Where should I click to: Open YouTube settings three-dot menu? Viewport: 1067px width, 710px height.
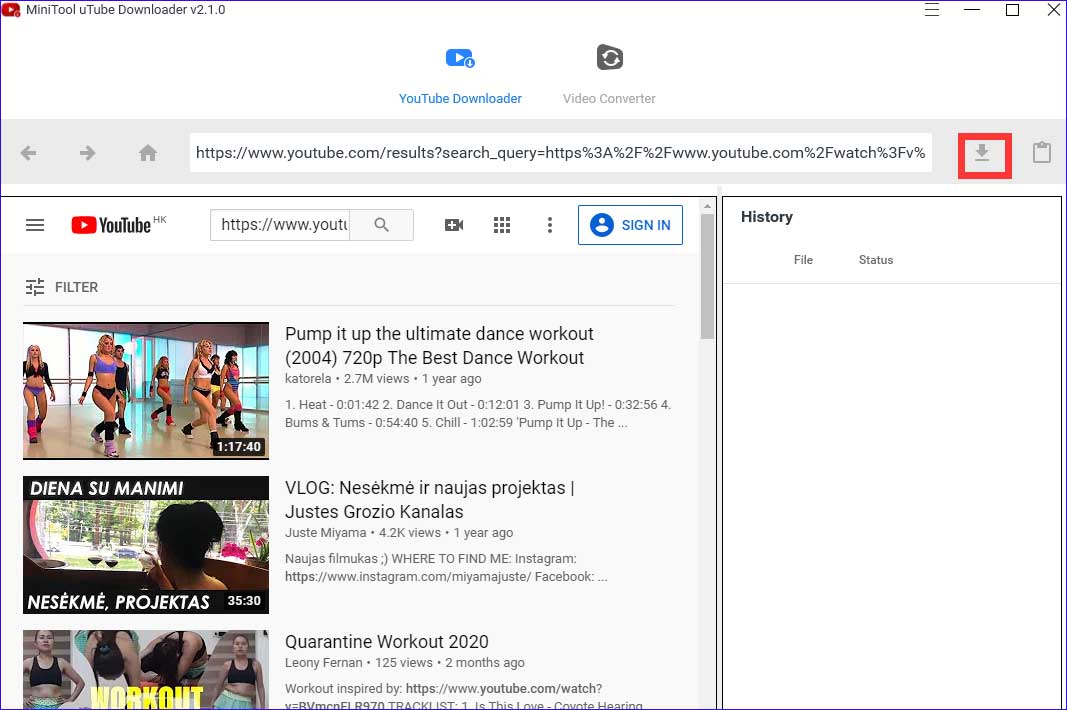550,225
